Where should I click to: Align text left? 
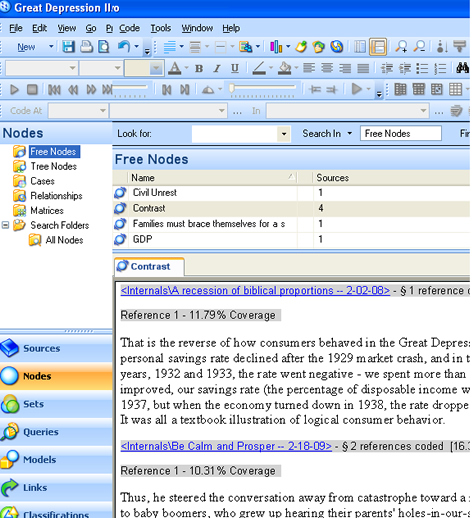[x=309, y=68]
